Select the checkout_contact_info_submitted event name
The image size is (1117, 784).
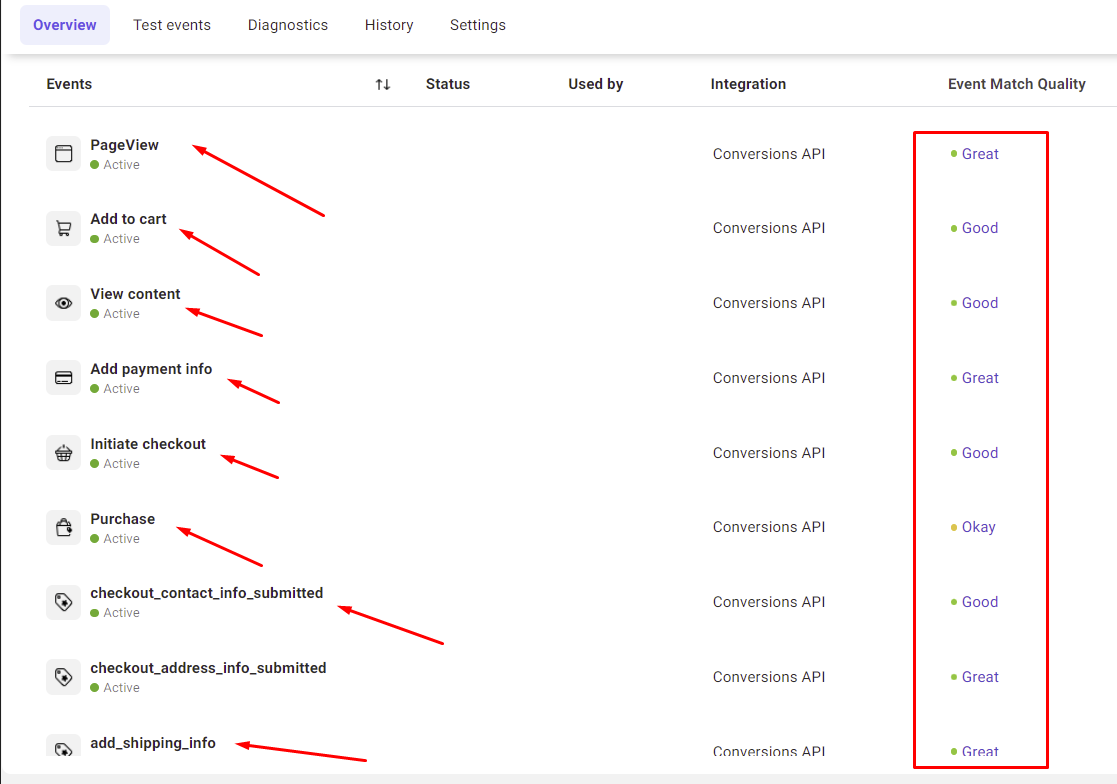207,592
